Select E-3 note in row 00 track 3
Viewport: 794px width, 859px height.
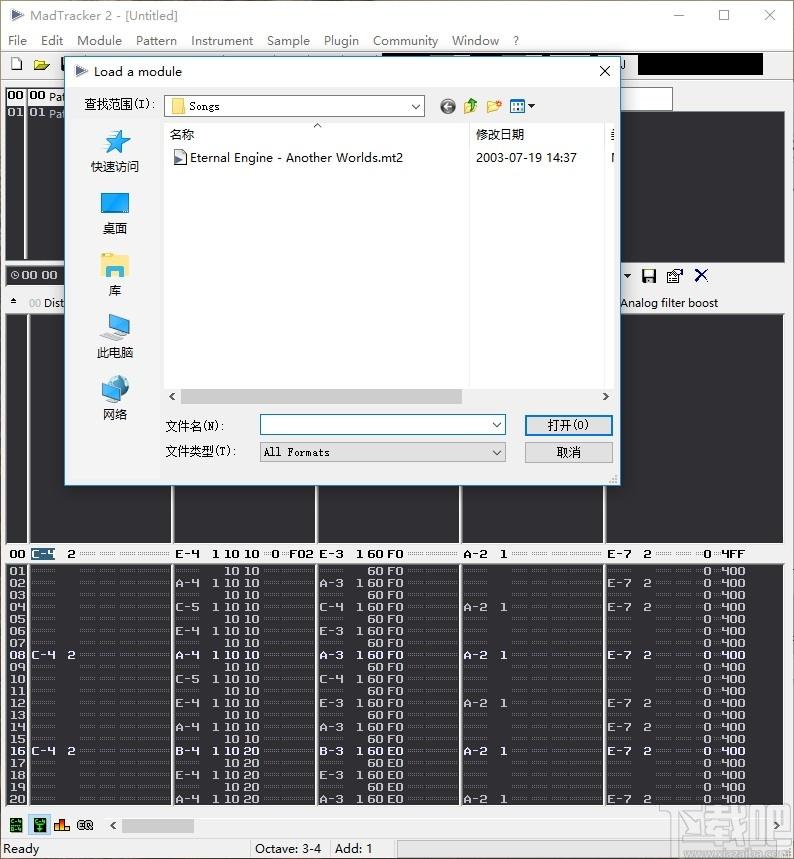332,554
